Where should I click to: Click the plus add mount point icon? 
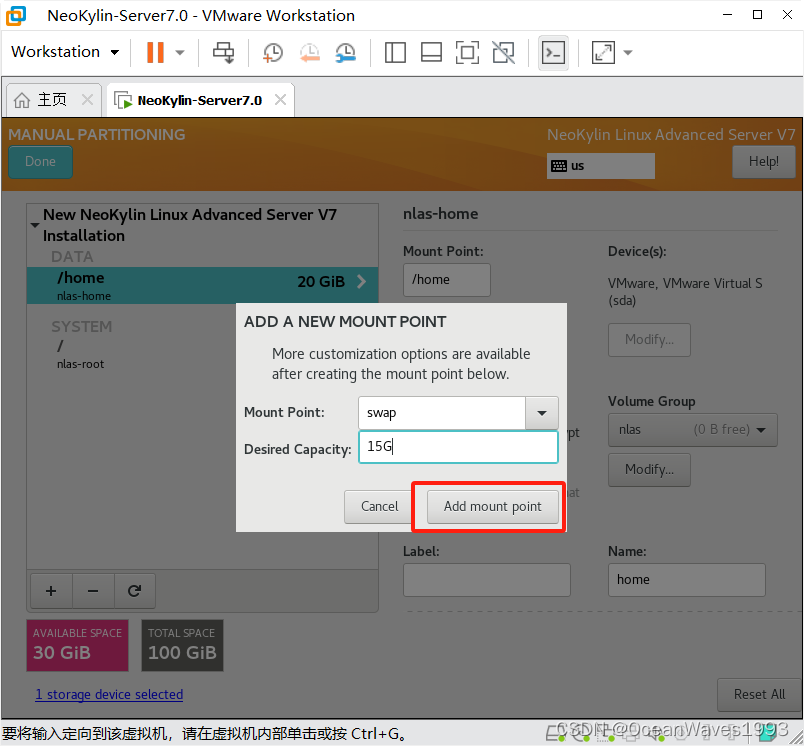[x=51, y=591]
